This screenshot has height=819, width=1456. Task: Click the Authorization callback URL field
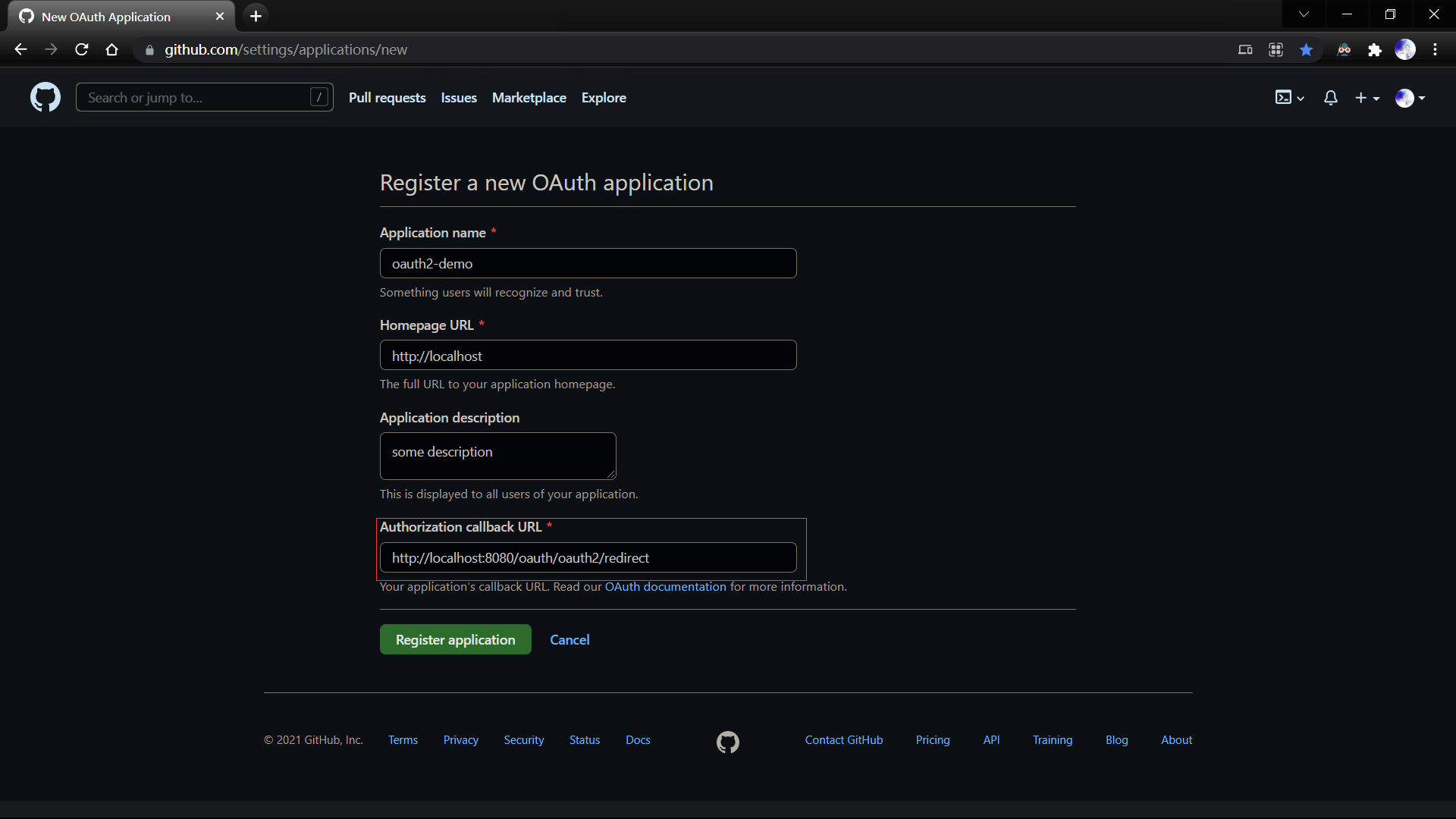[x=588, y=558]
